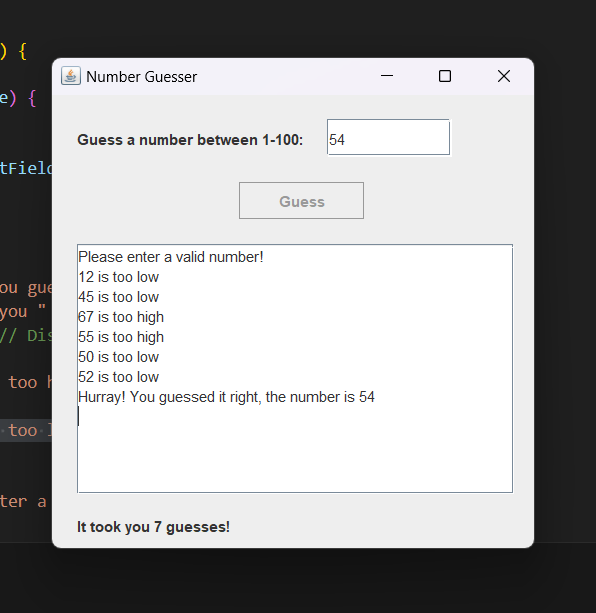Maximize the Number Guesser window
The width and height of the screenshot is (596, 613).
click(445, 76)
